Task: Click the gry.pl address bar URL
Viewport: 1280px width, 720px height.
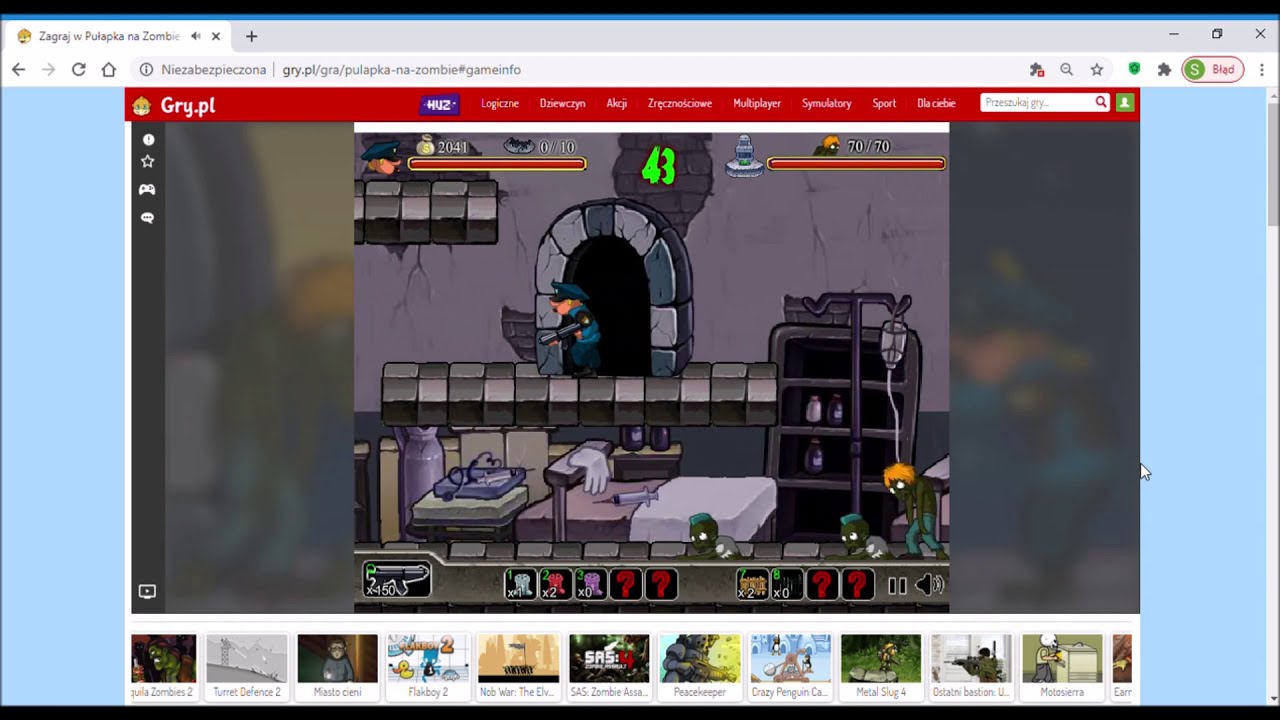Action: (x=401, y=70)
